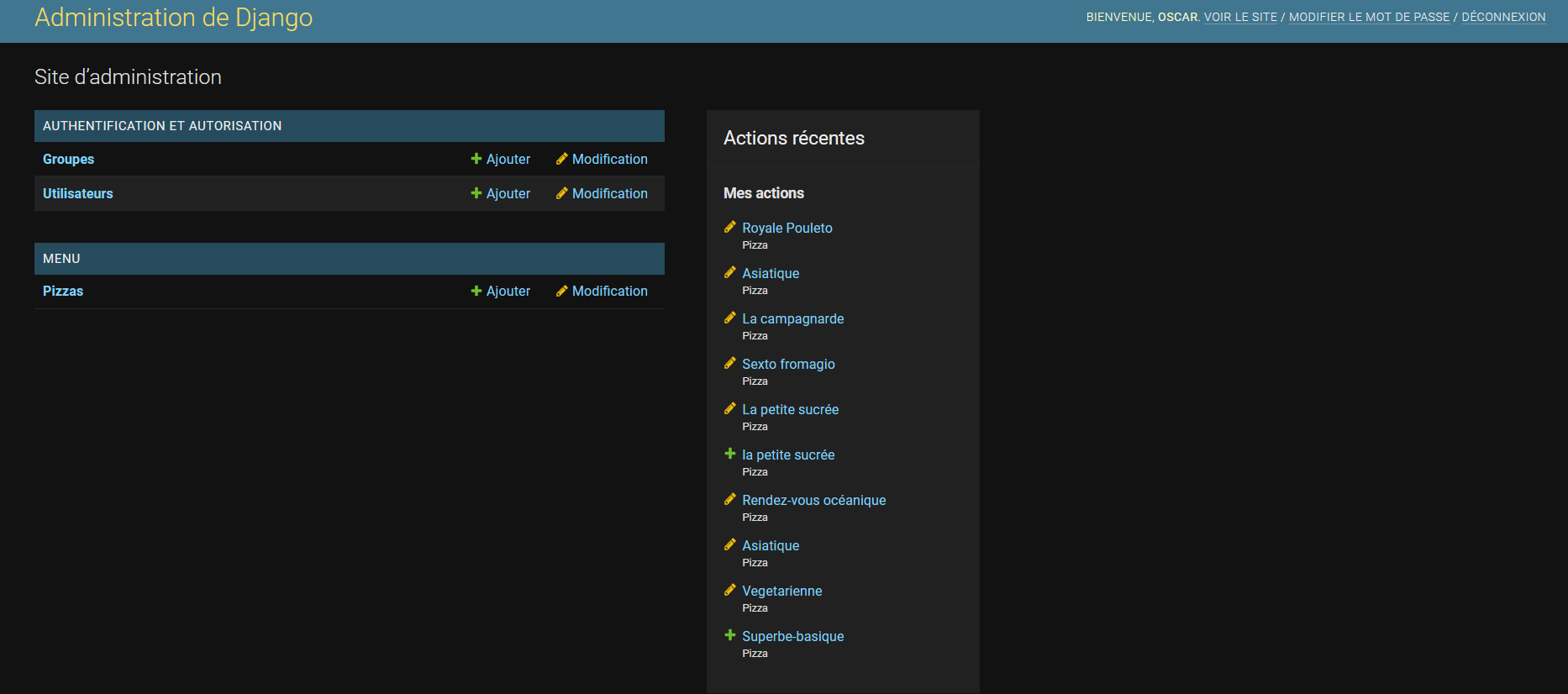
Task: Open the 'Authentification et autorisation' section header
Action: coord(162,126)
